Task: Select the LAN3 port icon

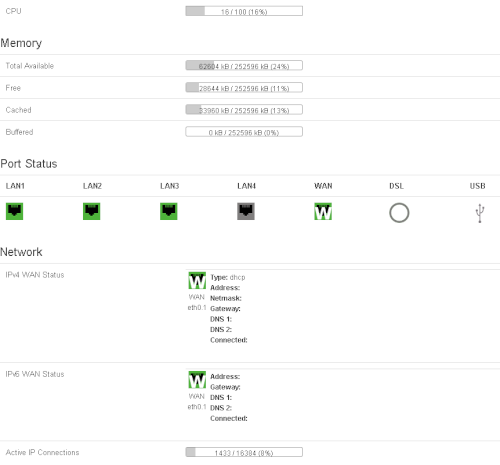Action: [x=169, y=211]
